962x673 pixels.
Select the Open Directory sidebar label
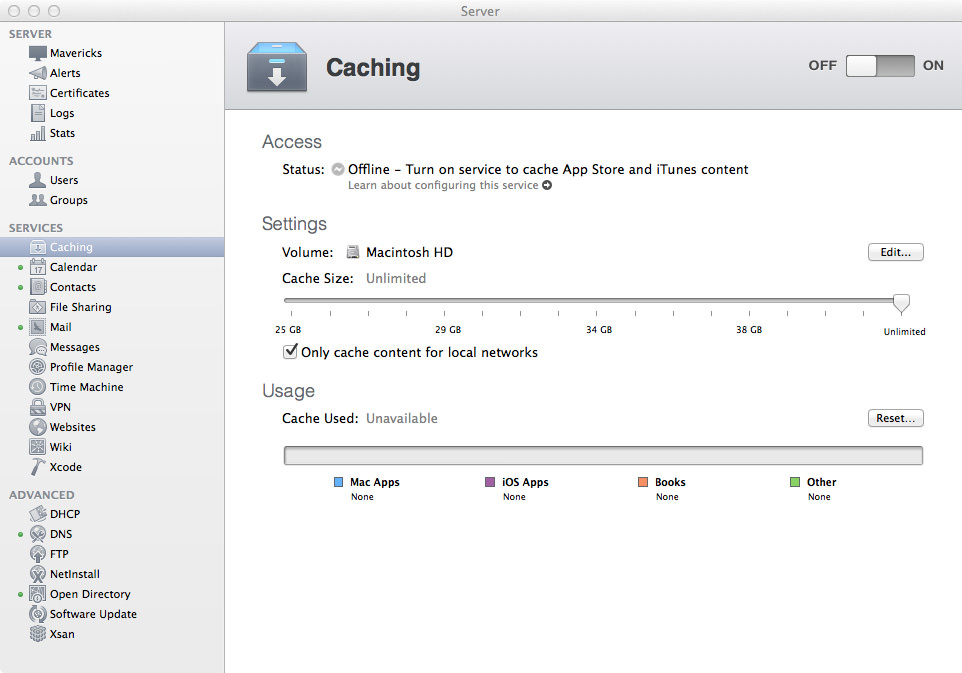tap(90, 594)
